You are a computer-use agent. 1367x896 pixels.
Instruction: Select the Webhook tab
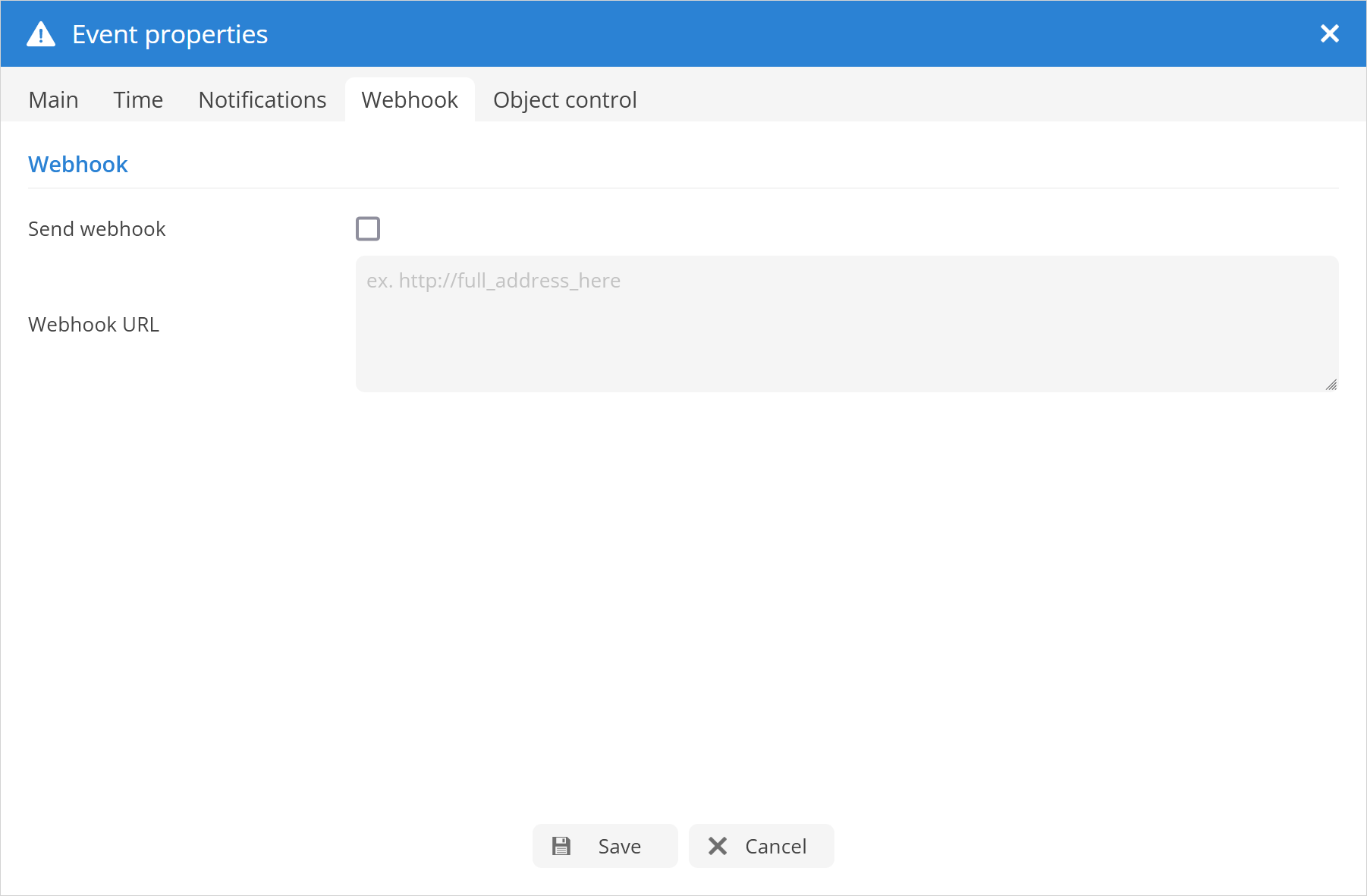point(410,99)
